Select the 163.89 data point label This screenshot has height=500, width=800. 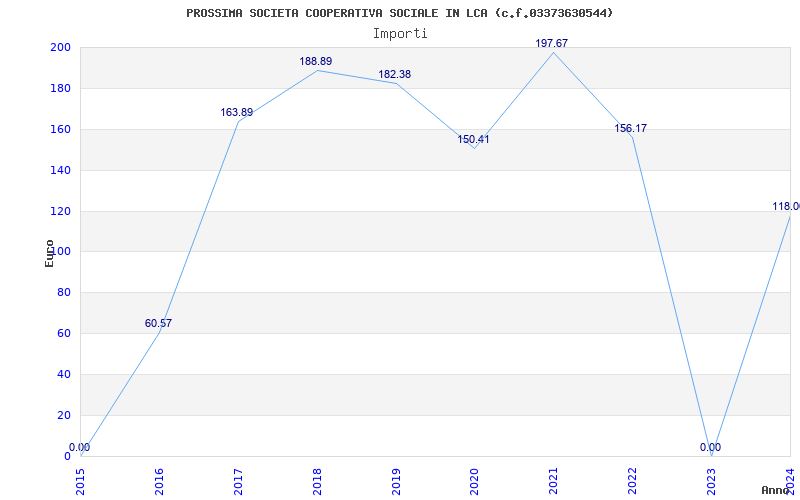[237, 113]
